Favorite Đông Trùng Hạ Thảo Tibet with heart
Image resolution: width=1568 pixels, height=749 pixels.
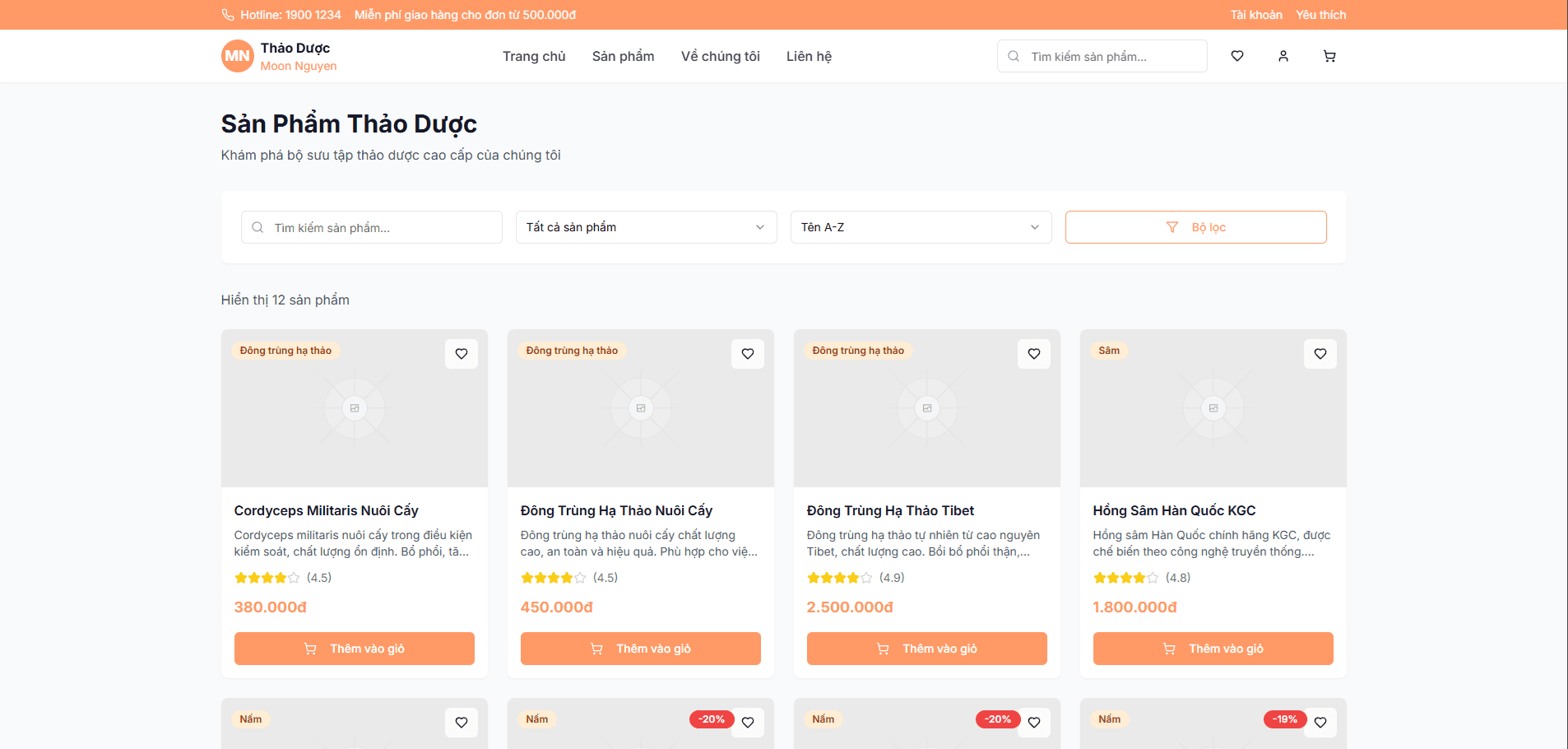1034,354
